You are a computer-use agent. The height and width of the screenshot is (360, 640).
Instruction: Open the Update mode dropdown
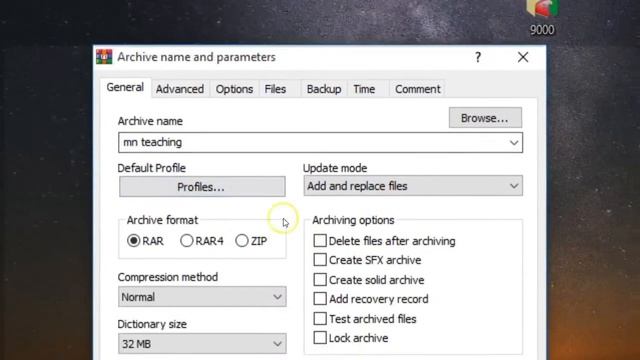tap(413, 186)
